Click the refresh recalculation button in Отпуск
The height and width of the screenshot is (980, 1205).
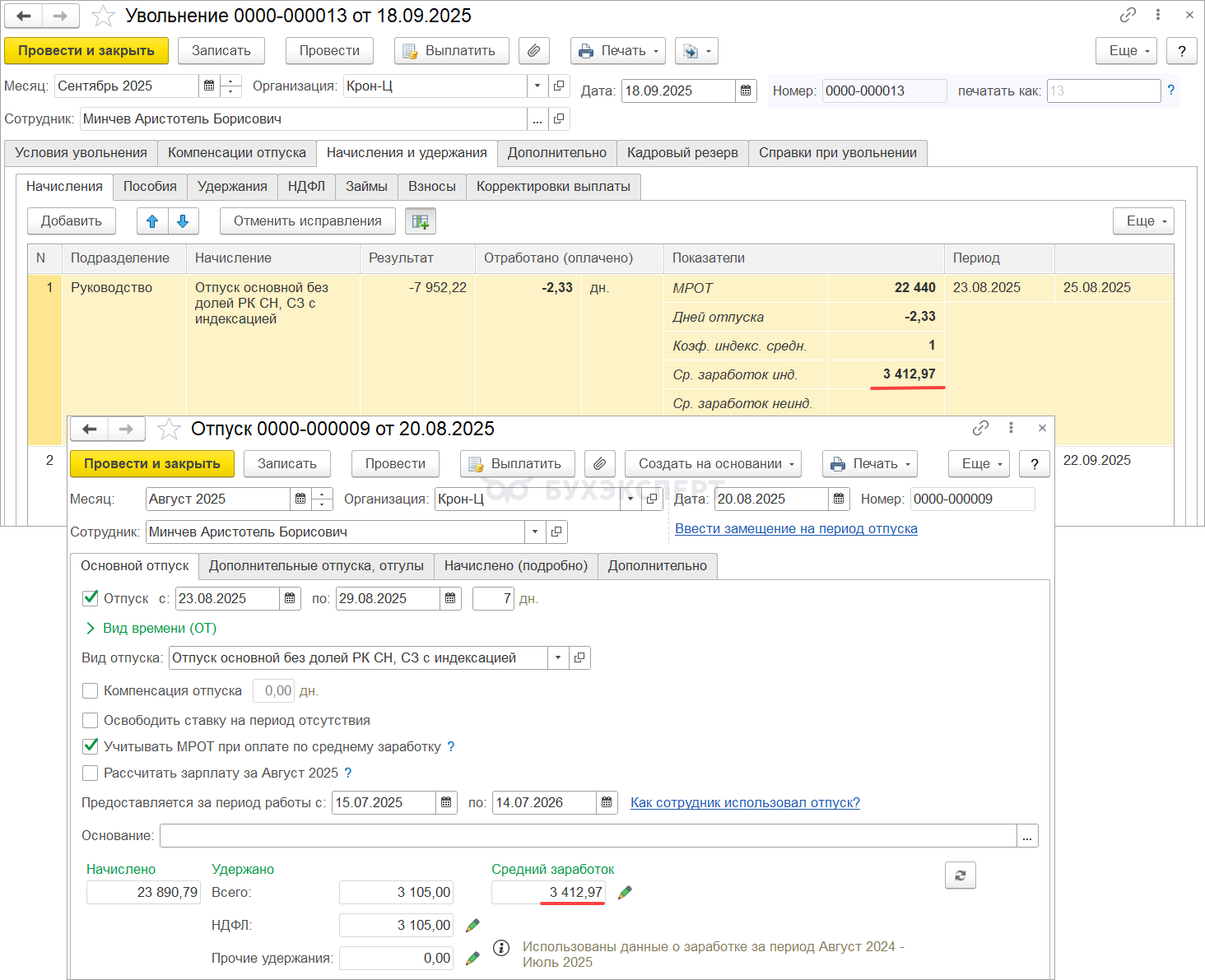960,875
